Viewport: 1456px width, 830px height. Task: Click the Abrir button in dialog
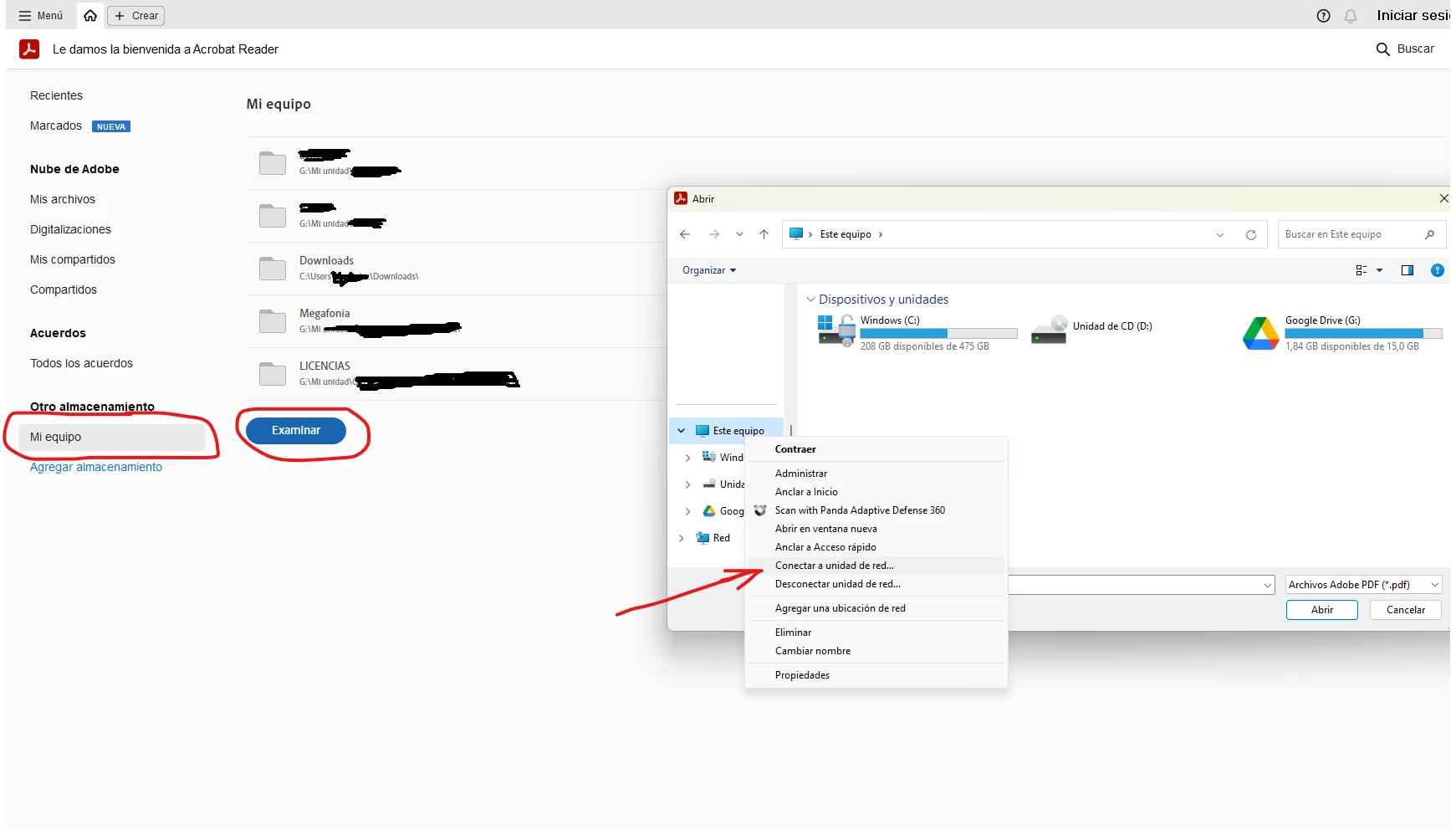pos(1322,610)
